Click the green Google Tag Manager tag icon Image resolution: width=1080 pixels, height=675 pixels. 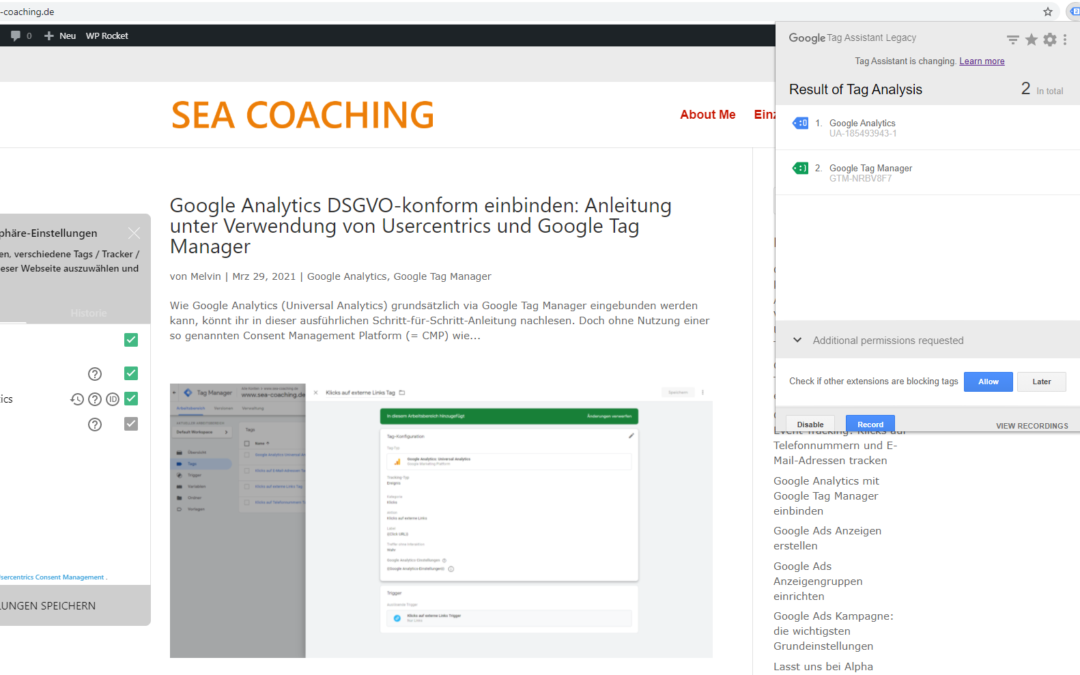(x=800, y=168)
